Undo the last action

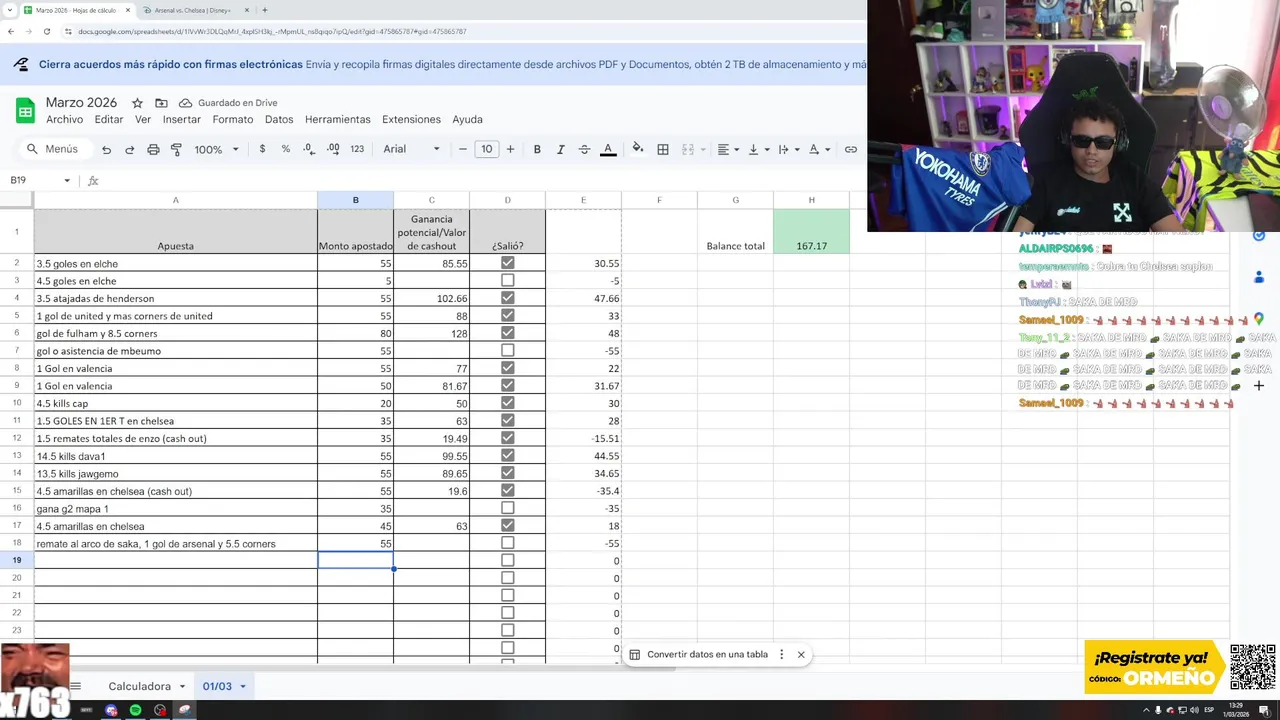pyautogui.click(x=106, y=149)
